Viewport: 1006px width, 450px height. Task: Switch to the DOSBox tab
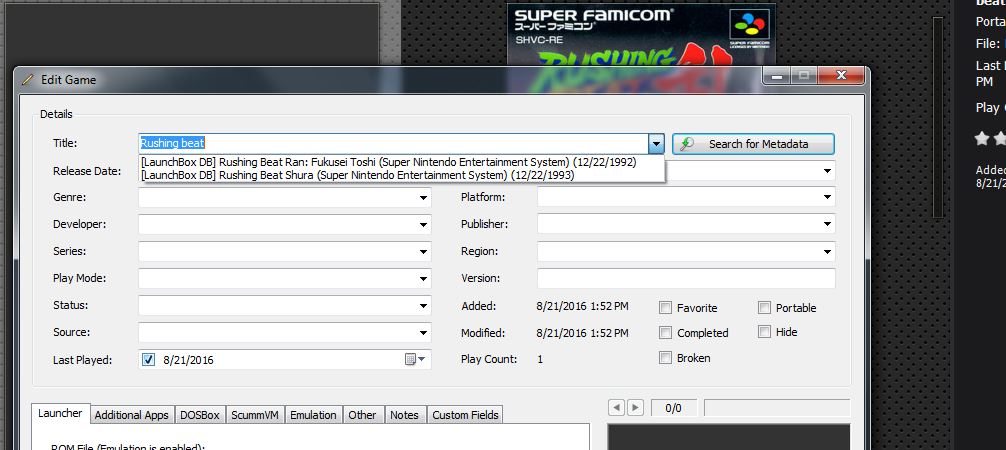(200, 415)
